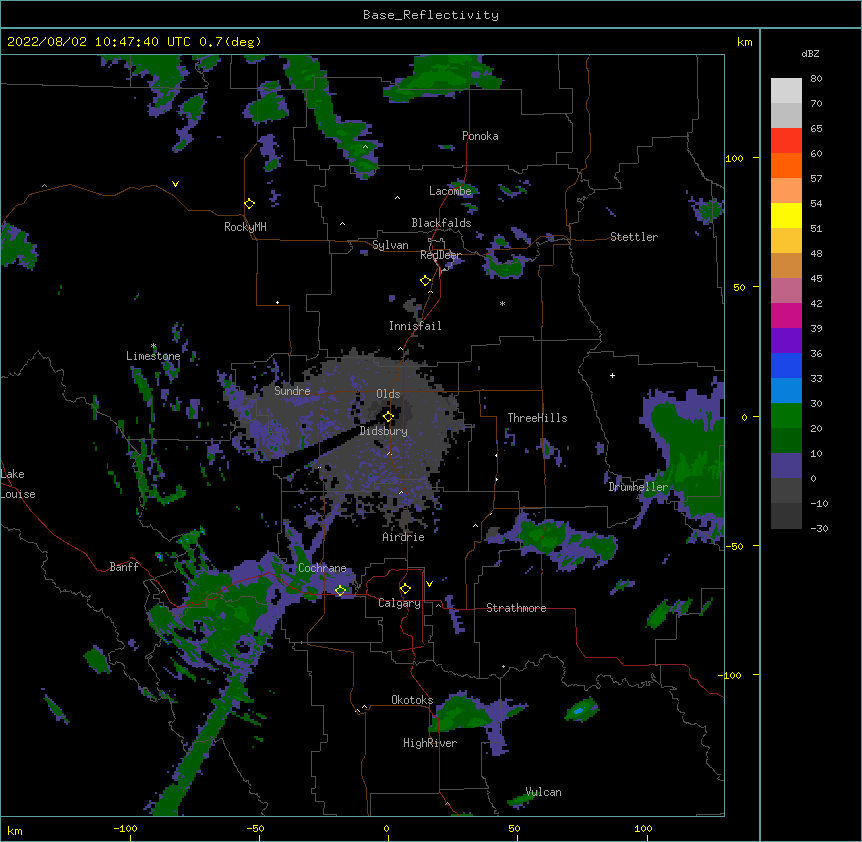The image size is (862, 842).
Task: Click the yellow diamond marker south of RedDeer
Action: point(426,281)
